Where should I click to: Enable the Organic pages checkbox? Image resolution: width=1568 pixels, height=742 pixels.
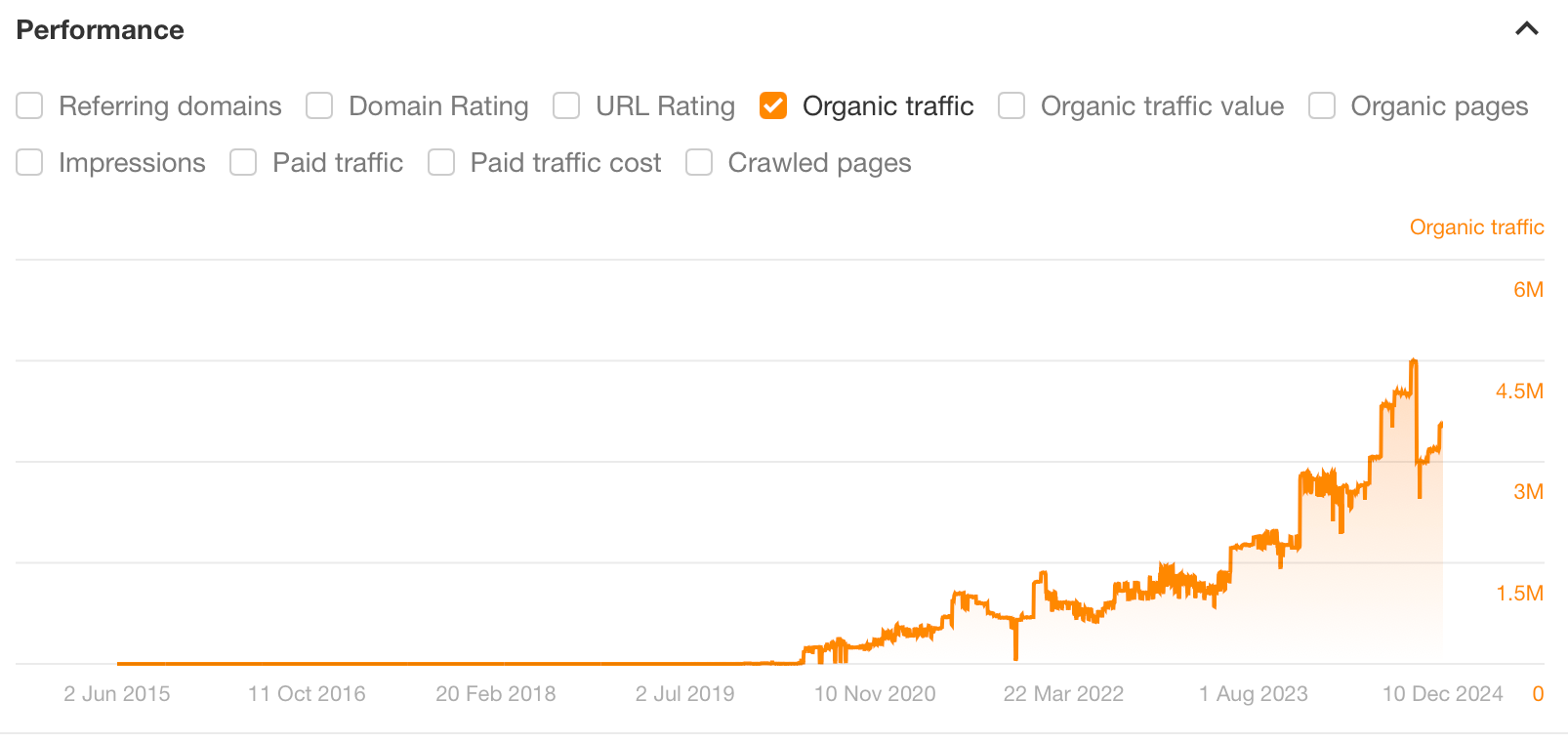[x=1321, y=105]
